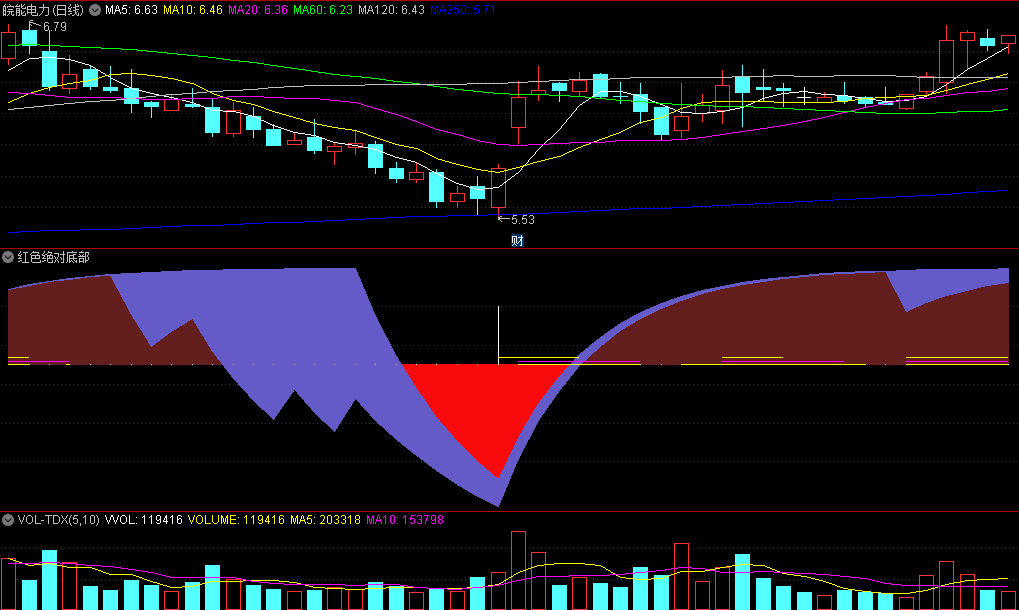1019x610 pixels.
Task: Click the white vertical signal line in indicator
Action: pos(498,335)
